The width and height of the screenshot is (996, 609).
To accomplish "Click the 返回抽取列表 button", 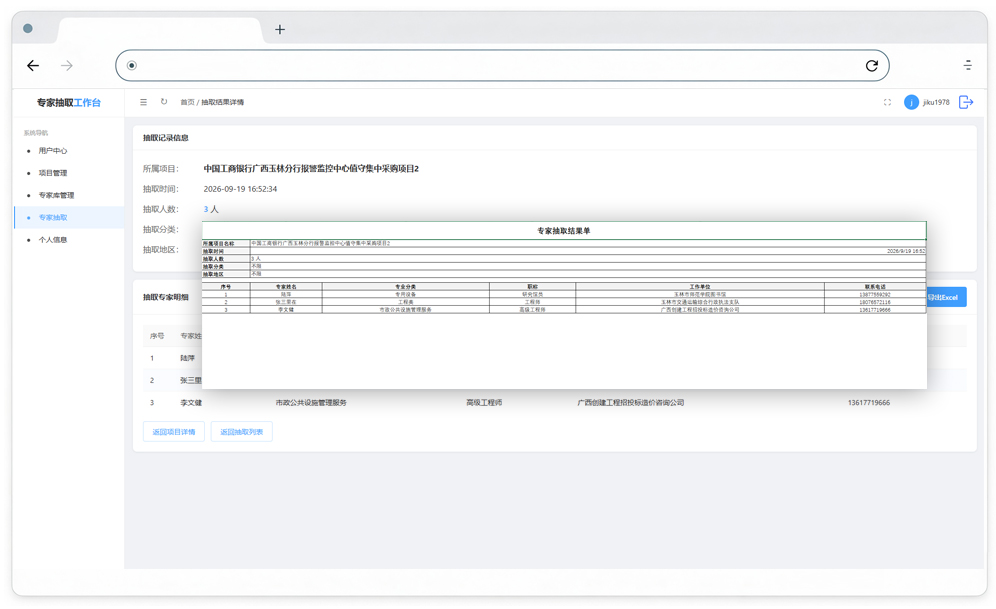I will coord(241,432).
